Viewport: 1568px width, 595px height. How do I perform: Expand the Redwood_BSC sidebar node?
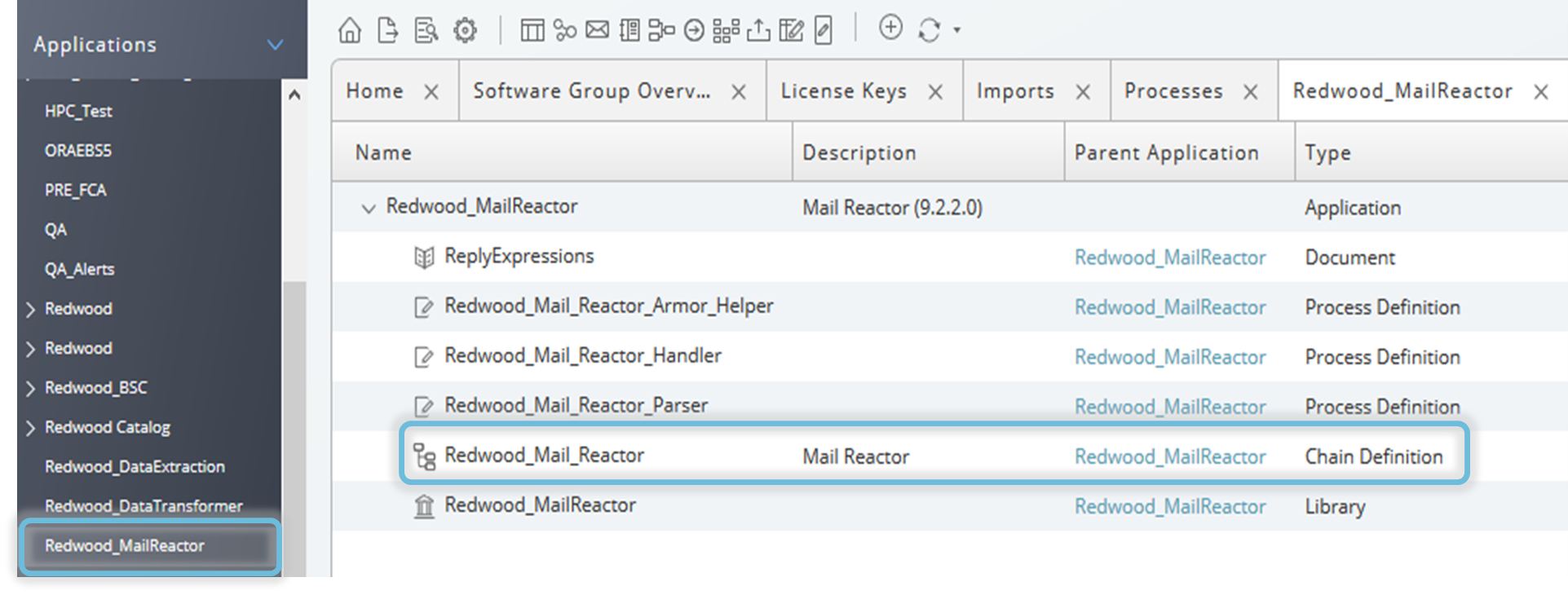pos(30,389)
